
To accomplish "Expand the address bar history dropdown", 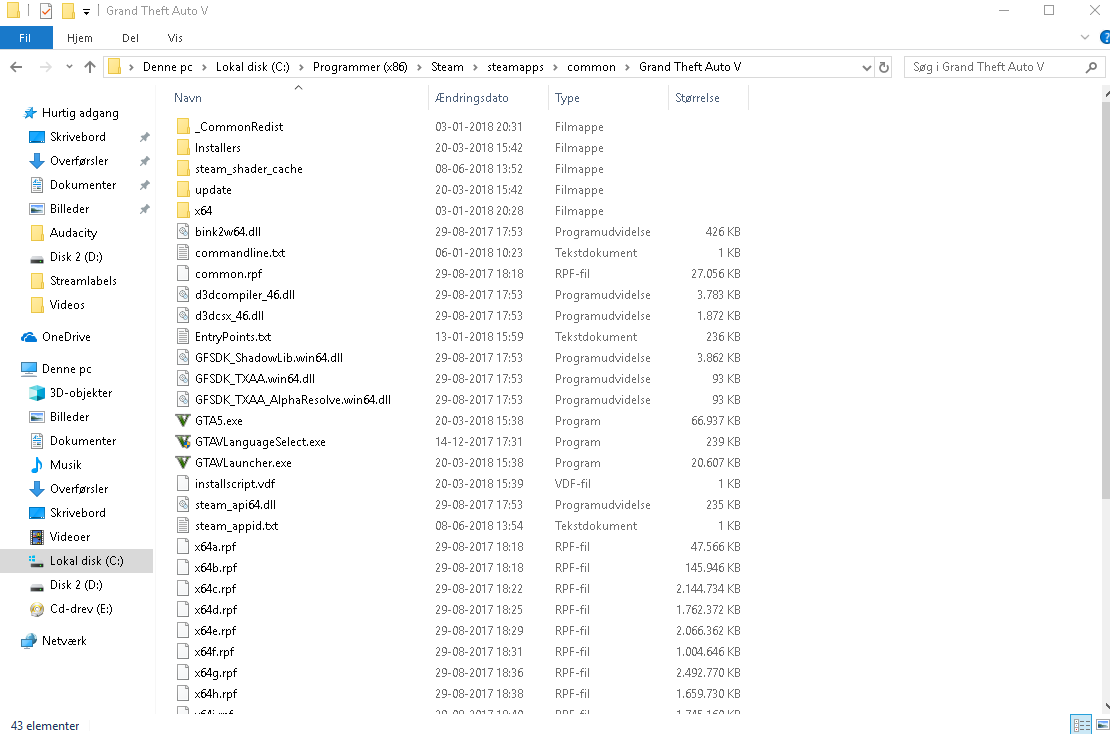I will (x=866, y=67).
